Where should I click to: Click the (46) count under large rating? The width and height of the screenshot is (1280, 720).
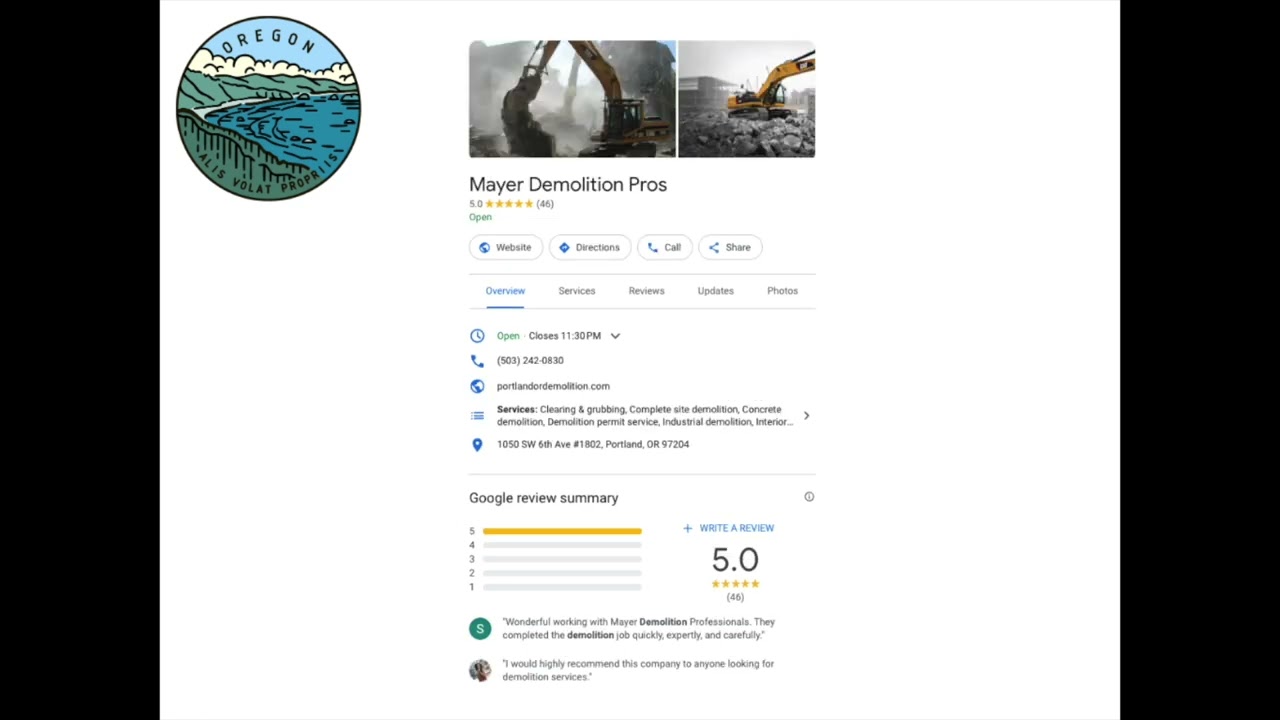point(735,597)
